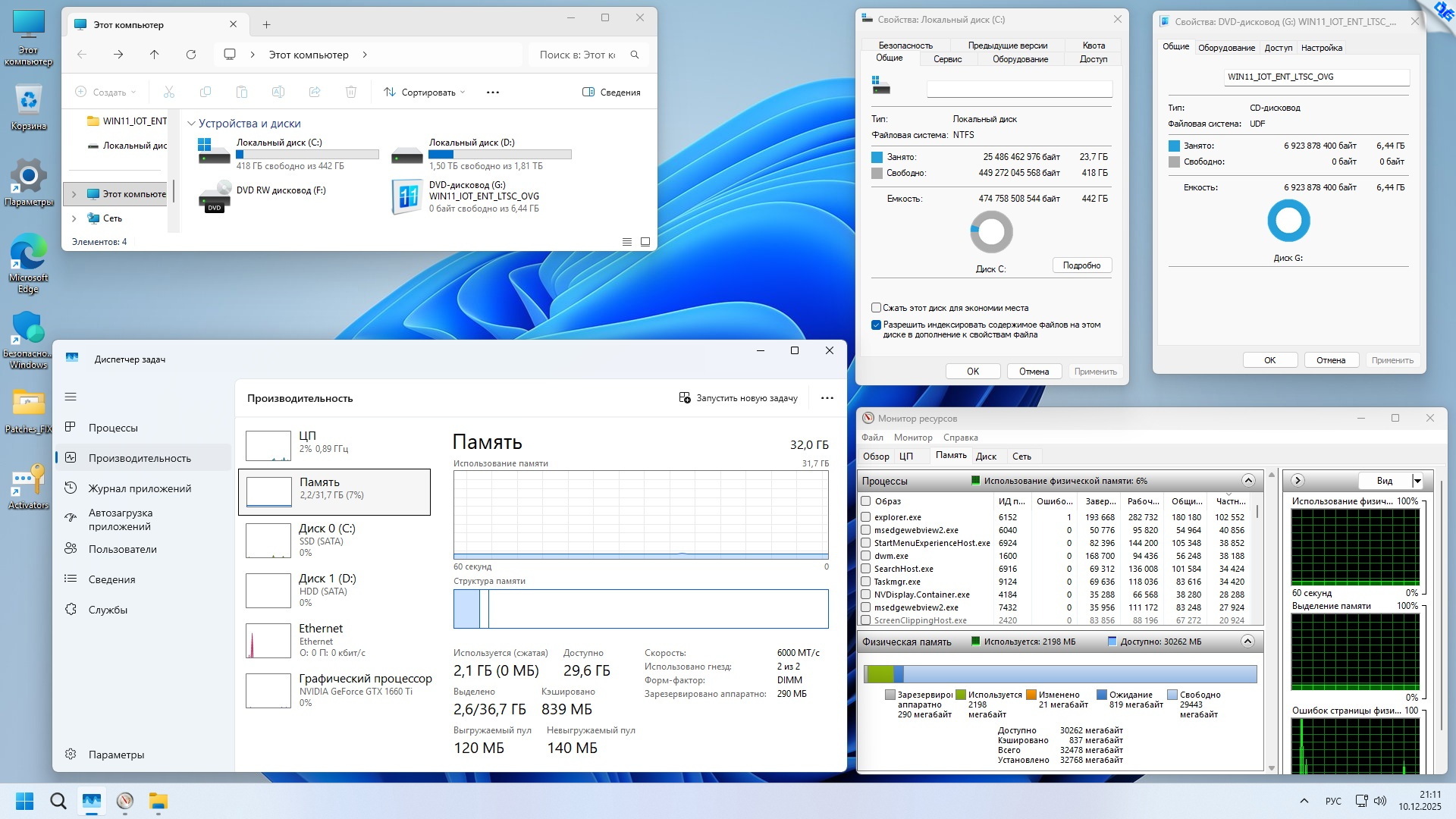Viewport: 1456px width, 819px height.
Task: Switch to the Disk tab in Resource Monitor
Action: tap(986, 457)
